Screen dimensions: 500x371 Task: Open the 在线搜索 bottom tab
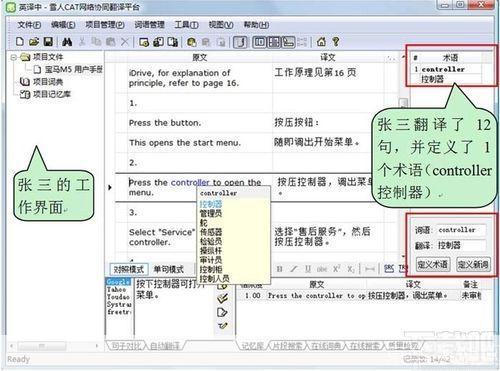364,346
